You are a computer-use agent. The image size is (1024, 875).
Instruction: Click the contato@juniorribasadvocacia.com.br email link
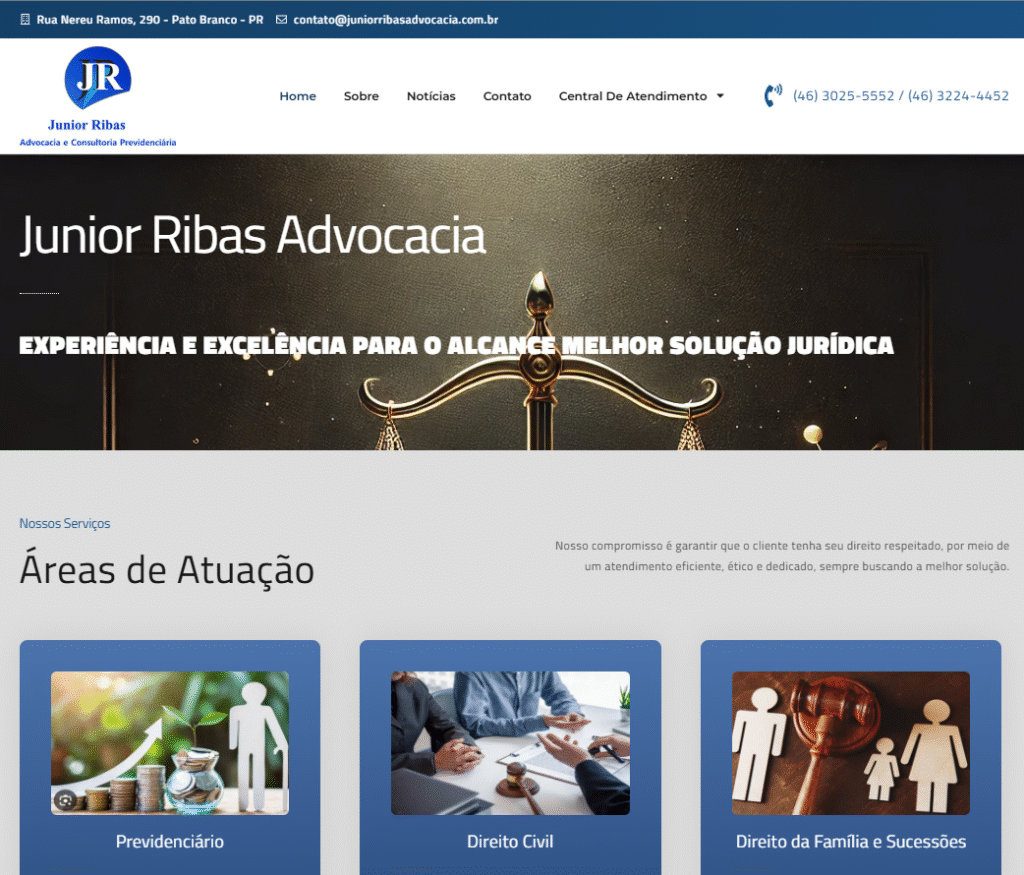click(395, 20)
